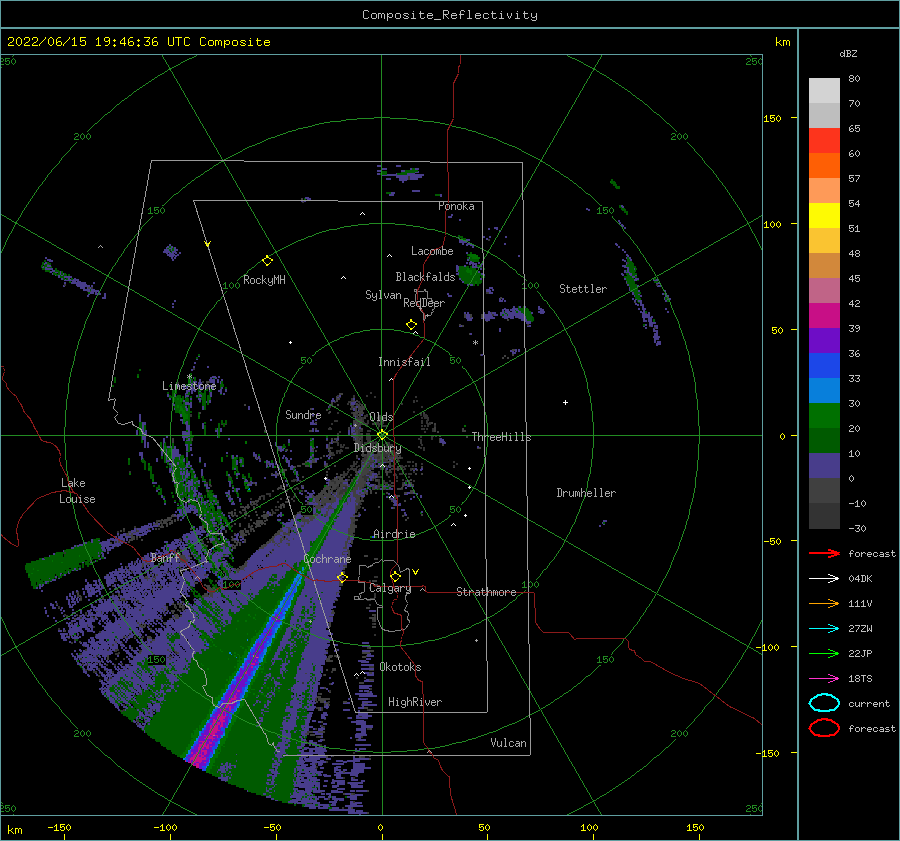Click the 'Innisfail' city label
This screenshot has width=900, height=841.
coord(404,362)
